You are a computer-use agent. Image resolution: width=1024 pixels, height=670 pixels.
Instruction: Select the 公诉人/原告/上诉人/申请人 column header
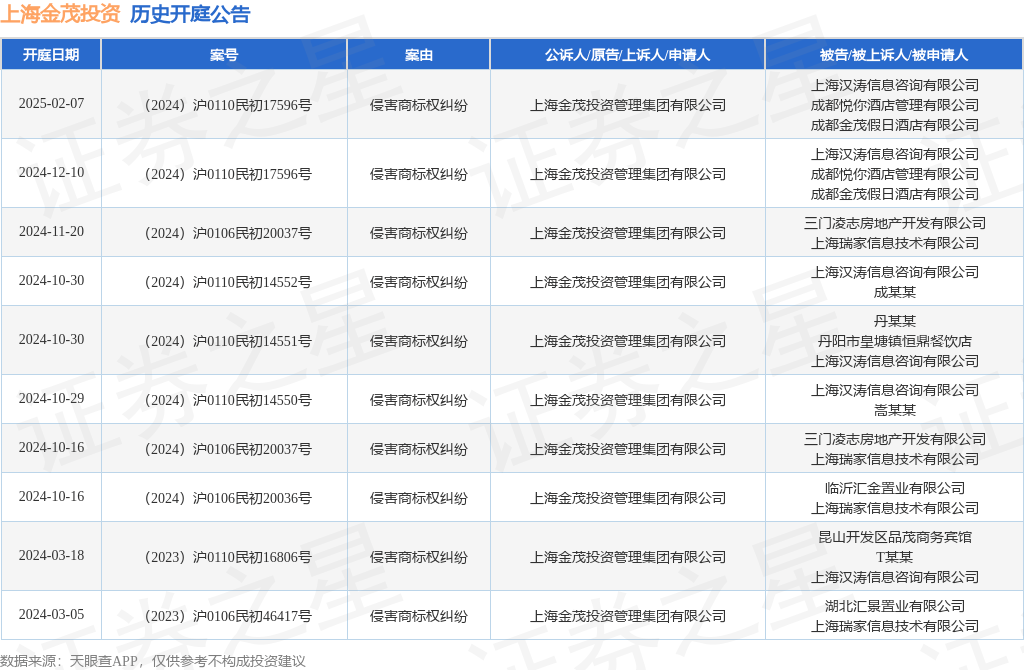pyautogui.click(x=628, y=55)
